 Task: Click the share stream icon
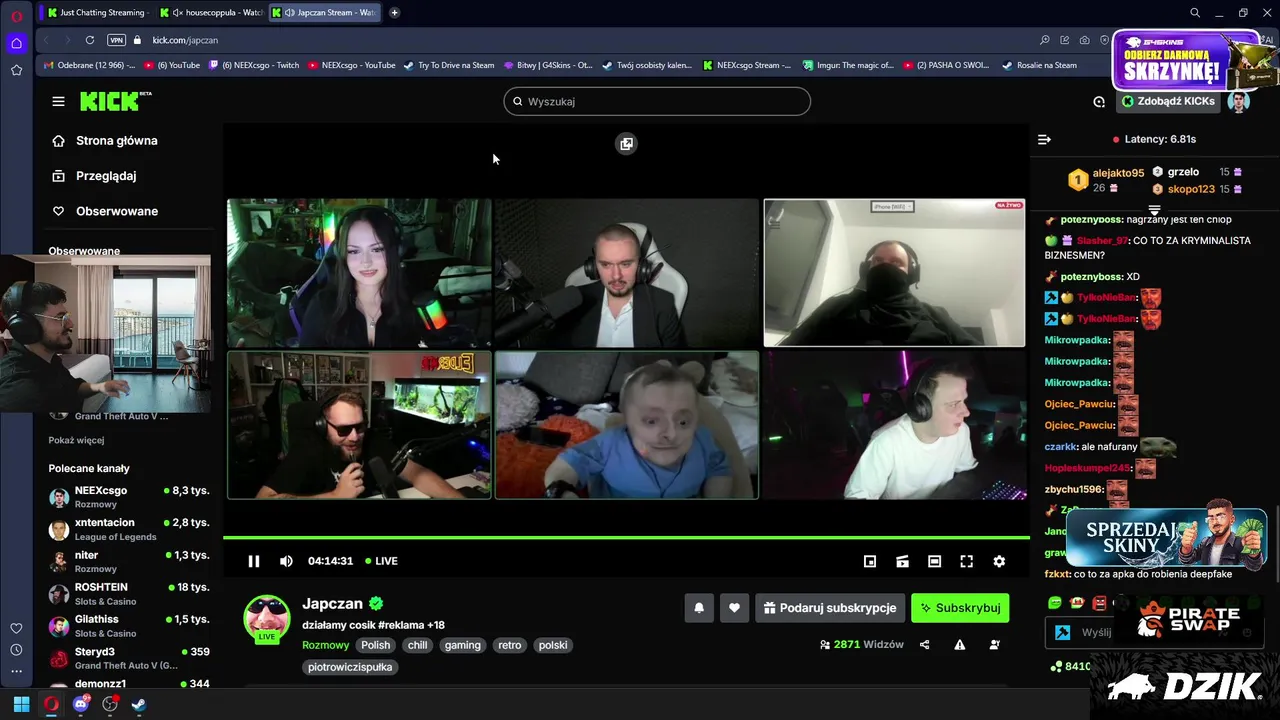click(x=924, y=645)
